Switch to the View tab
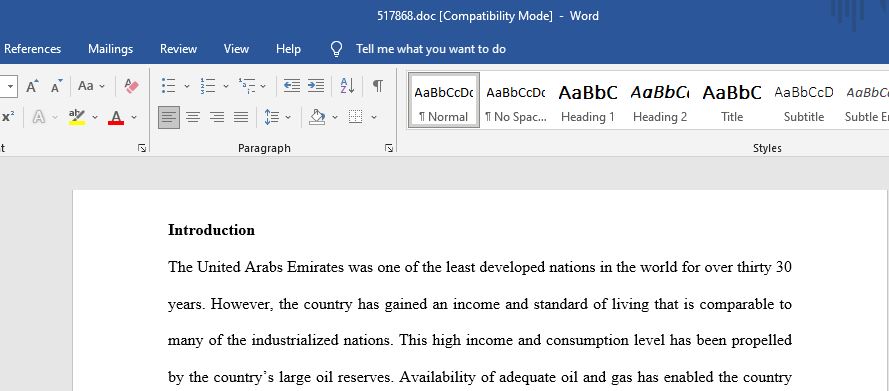Viewport: 889px width, 391px height. (x=236, y=49)
